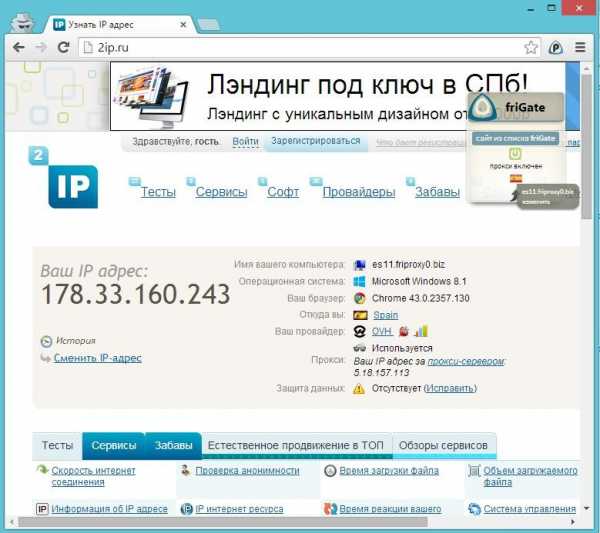This screenshot has width=600, height=533.
Task: Open the Chrome hamburger menu
Action: click(580, 47)
